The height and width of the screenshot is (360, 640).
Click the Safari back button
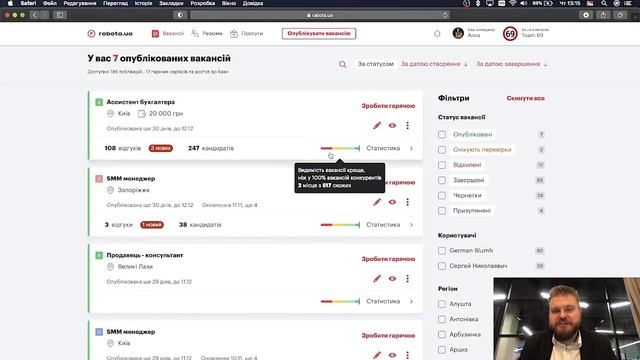(35, 15)
